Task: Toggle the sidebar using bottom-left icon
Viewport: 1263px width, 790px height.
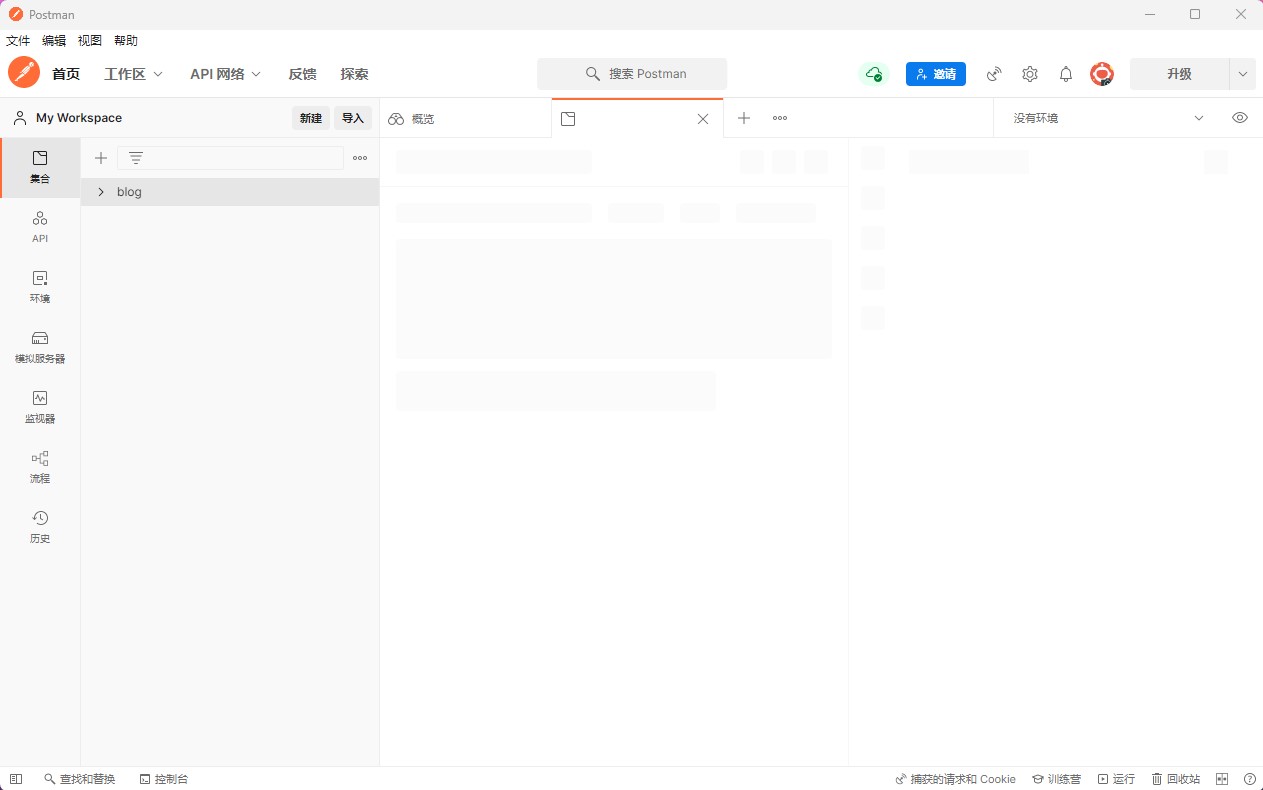Action: click(x=16, y=779)
